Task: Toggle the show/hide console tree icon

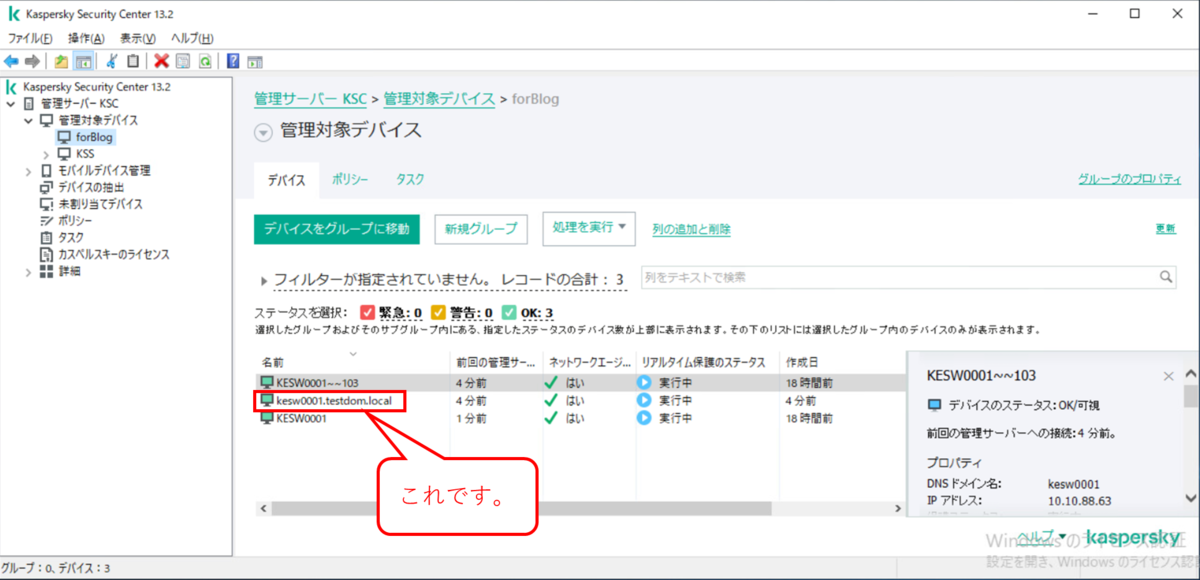Action: (x=83, y=61)
